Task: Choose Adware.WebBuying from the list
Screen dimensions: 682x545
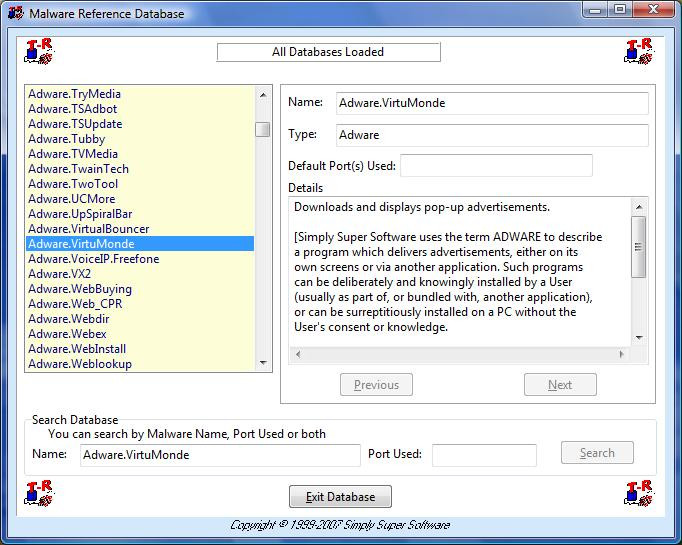Action: [x=140, y=289]
